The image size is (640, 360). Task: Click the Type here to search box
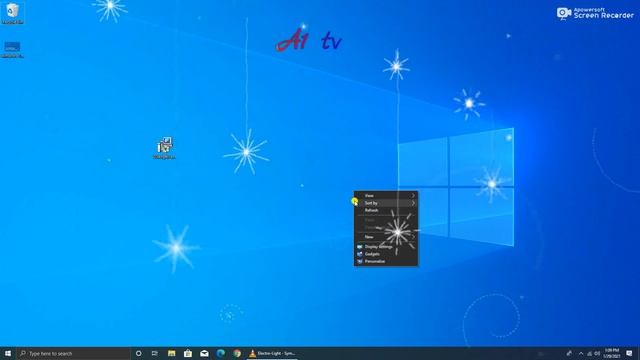click(x=73, y=353)
